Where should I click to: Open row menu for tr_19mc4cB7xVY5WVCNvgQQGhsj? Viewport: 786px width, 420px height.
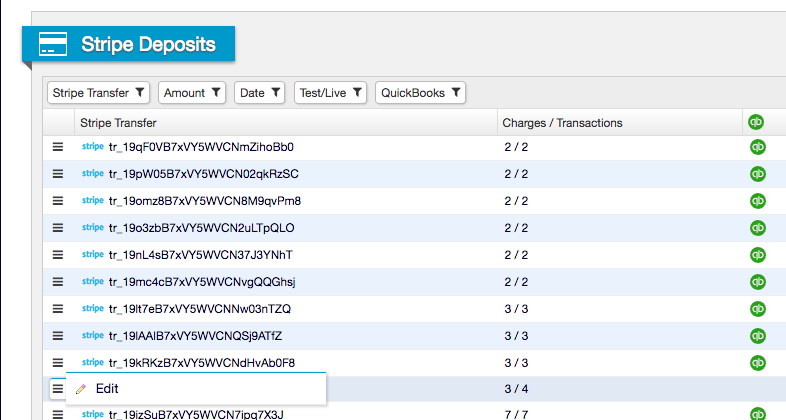tap(58, 282)
